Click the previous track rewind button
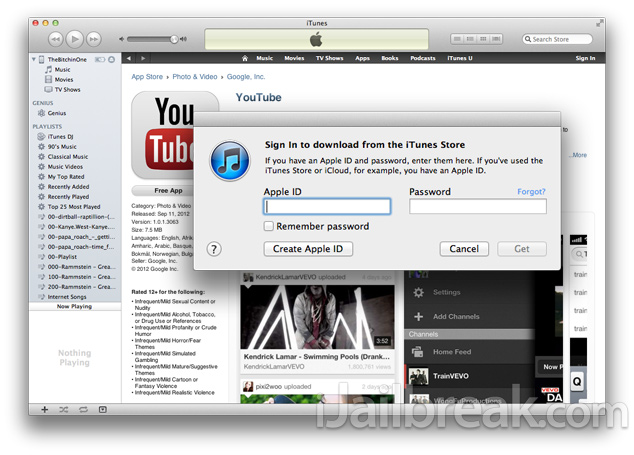The image size is (634, 455). (55, 39)
